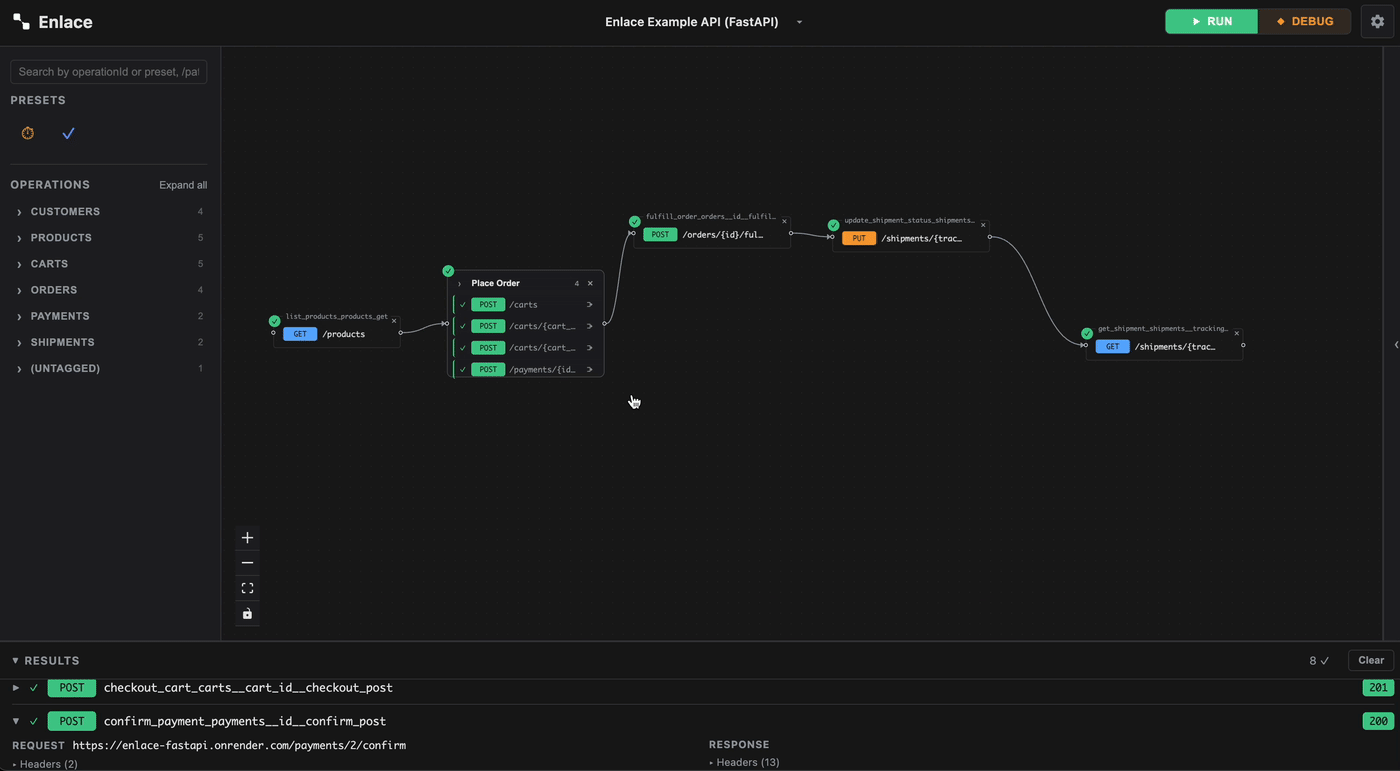Click the status check on list_products node

(x=274, y=321)
